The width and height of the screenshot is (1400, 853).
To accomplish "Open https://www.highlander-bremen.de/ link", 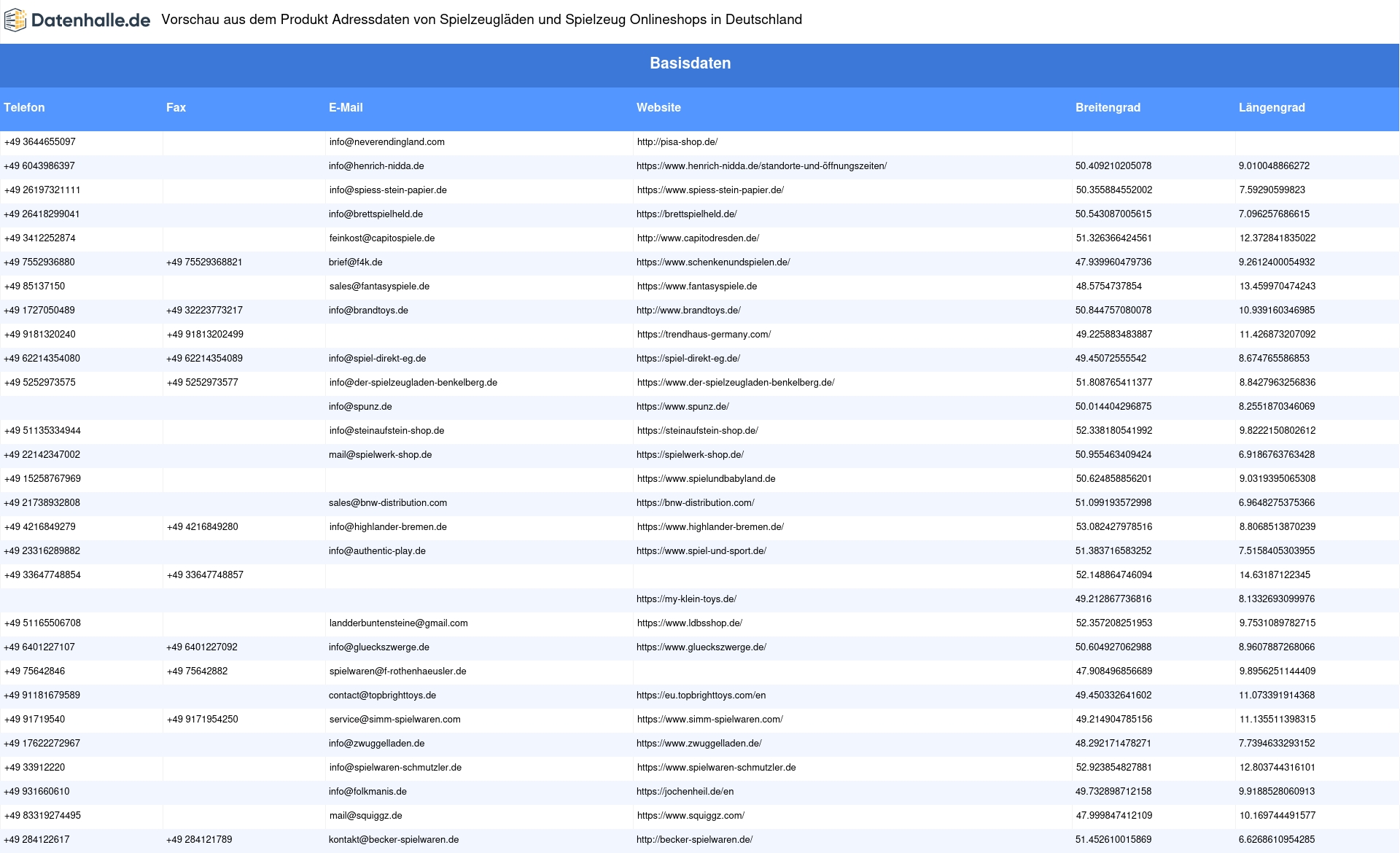I will (710, 527).
